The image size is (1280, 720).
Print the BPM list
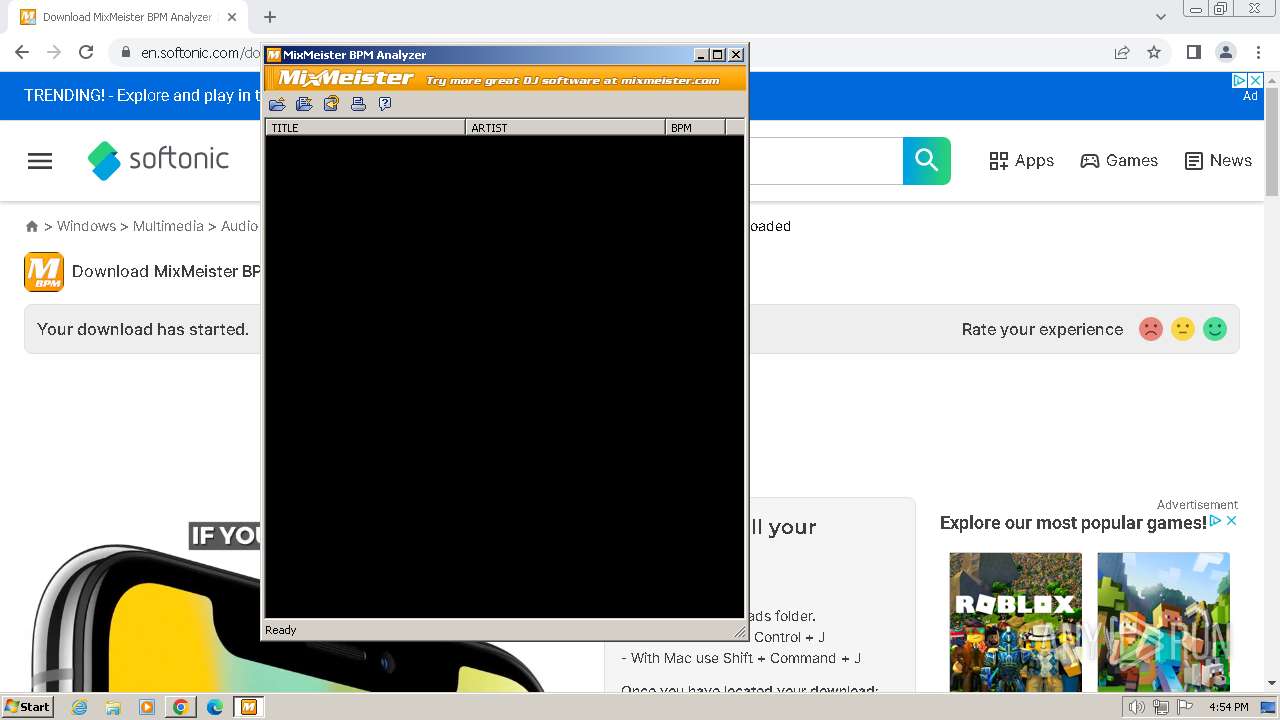click(358, 104)
